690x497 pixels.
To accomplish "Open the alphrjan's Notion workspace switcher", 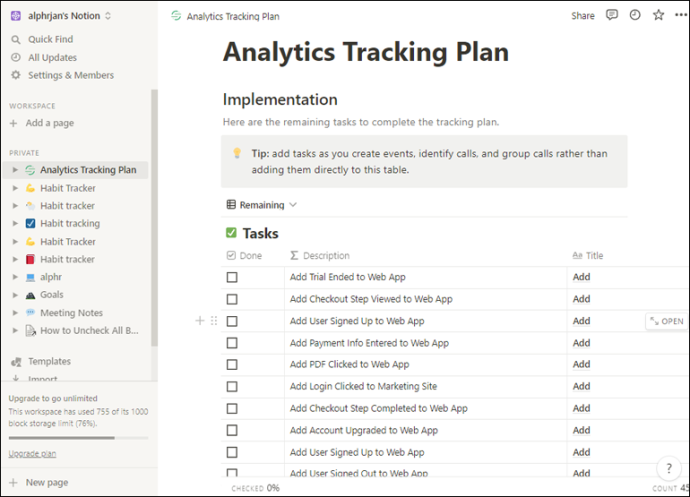I will (x=62, y=16).
